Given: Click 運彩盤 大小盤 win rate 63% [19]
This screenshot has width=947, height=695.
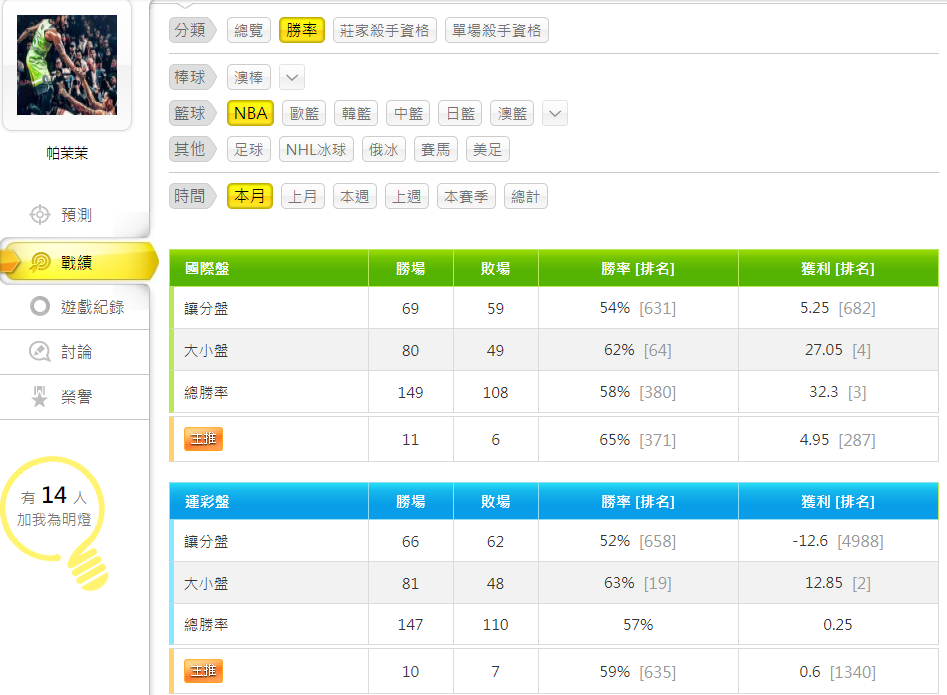Looking at the screenshot, I should click(x=638, y=583).
